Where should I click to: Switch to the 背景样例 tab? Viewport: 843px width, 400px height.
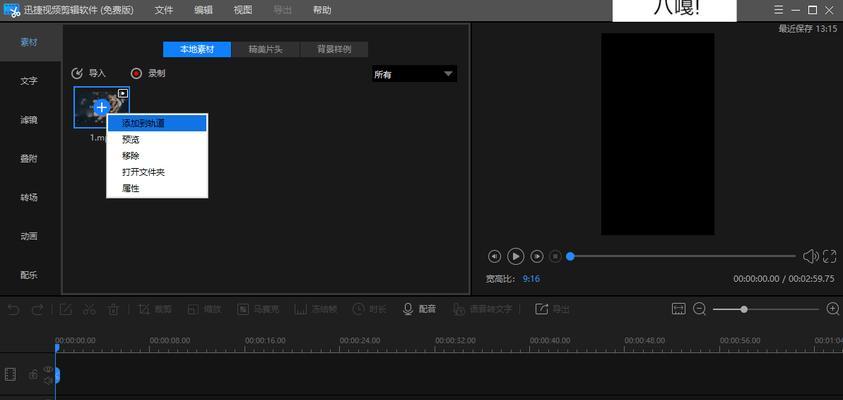click(334, 49)
